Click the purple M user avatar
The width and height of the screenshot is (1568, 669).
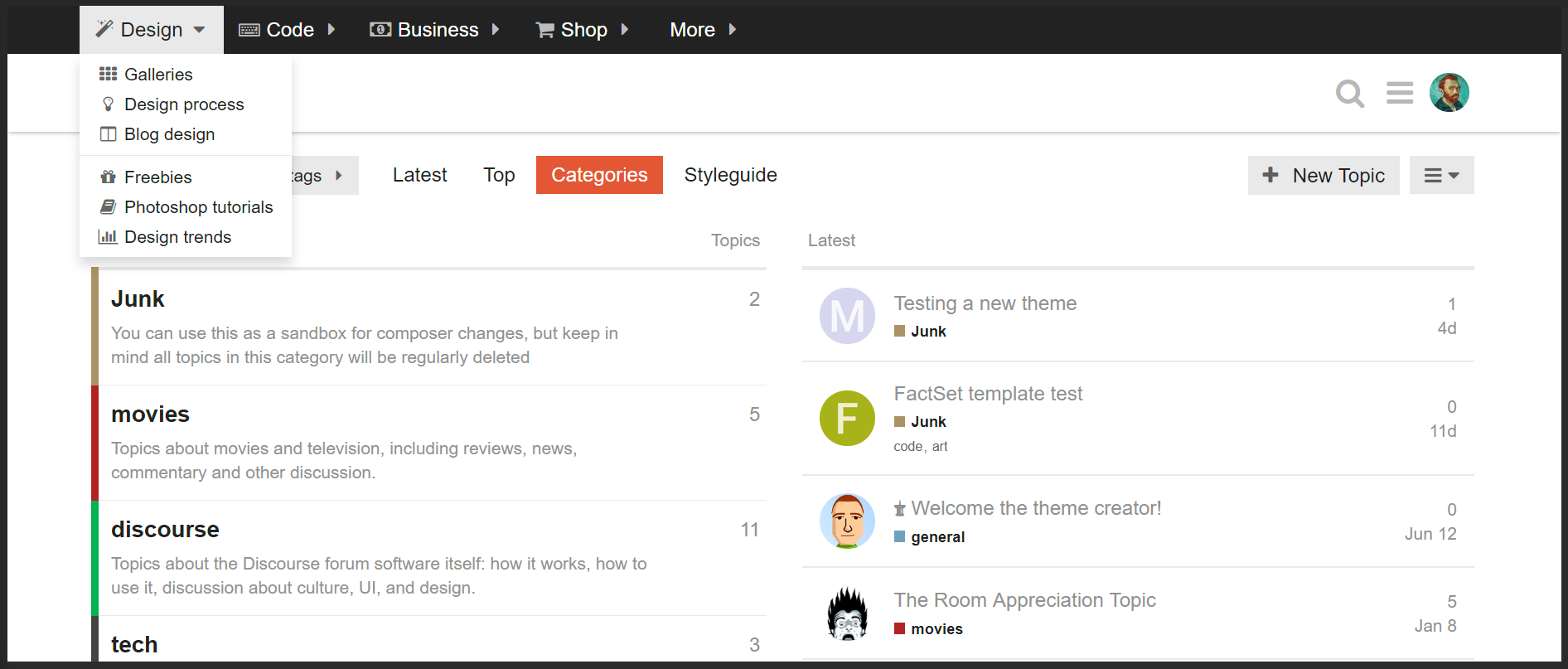coord(847,316)
